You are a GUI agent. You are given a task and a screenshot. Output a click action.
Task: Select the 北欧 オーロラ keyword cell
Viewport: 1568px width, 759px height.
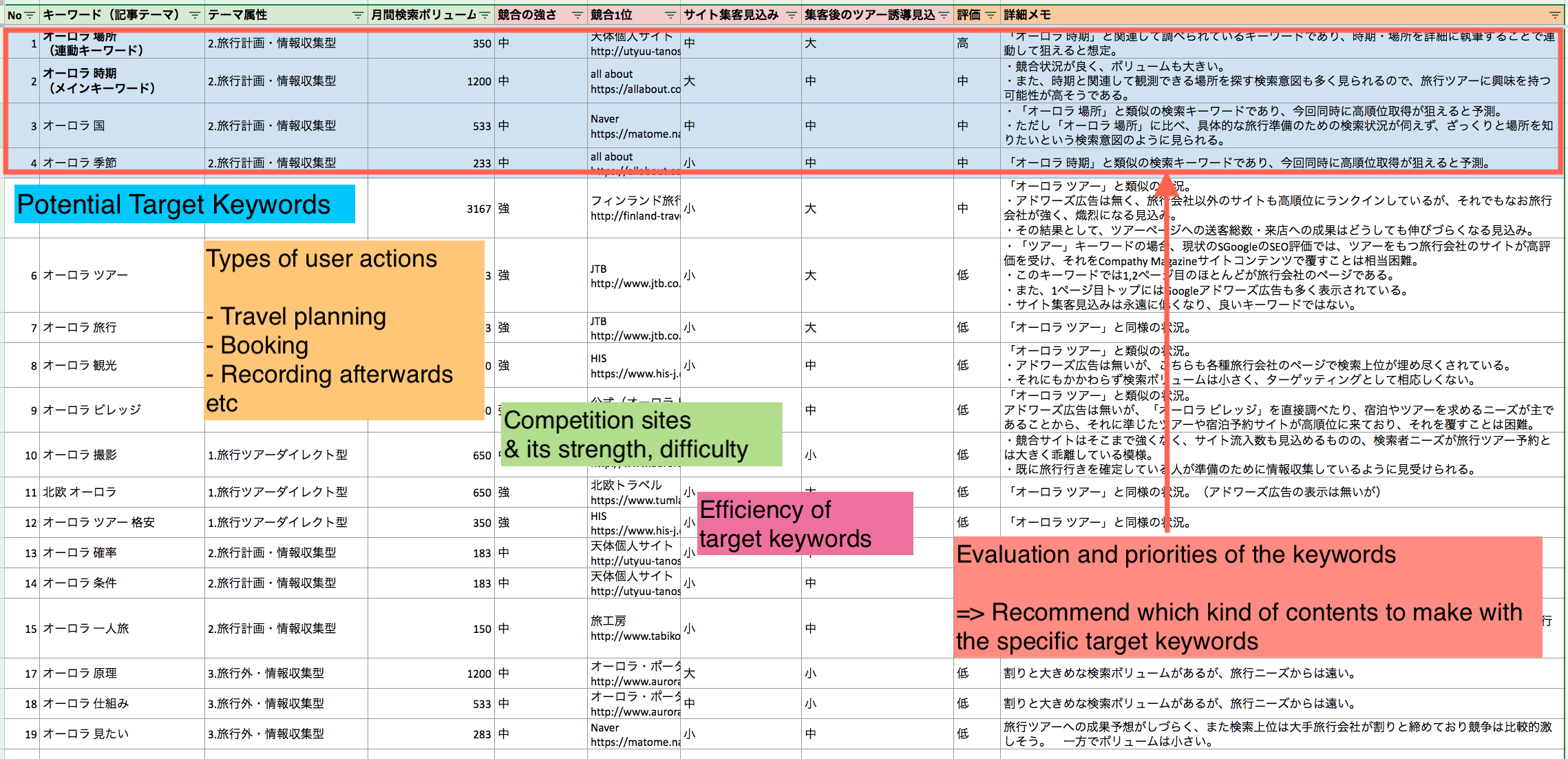(x=122, y=492)
